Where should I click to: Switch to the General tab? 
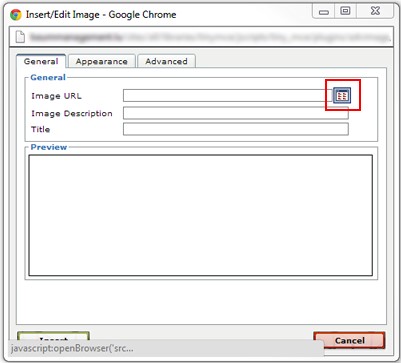coord(41,61)
